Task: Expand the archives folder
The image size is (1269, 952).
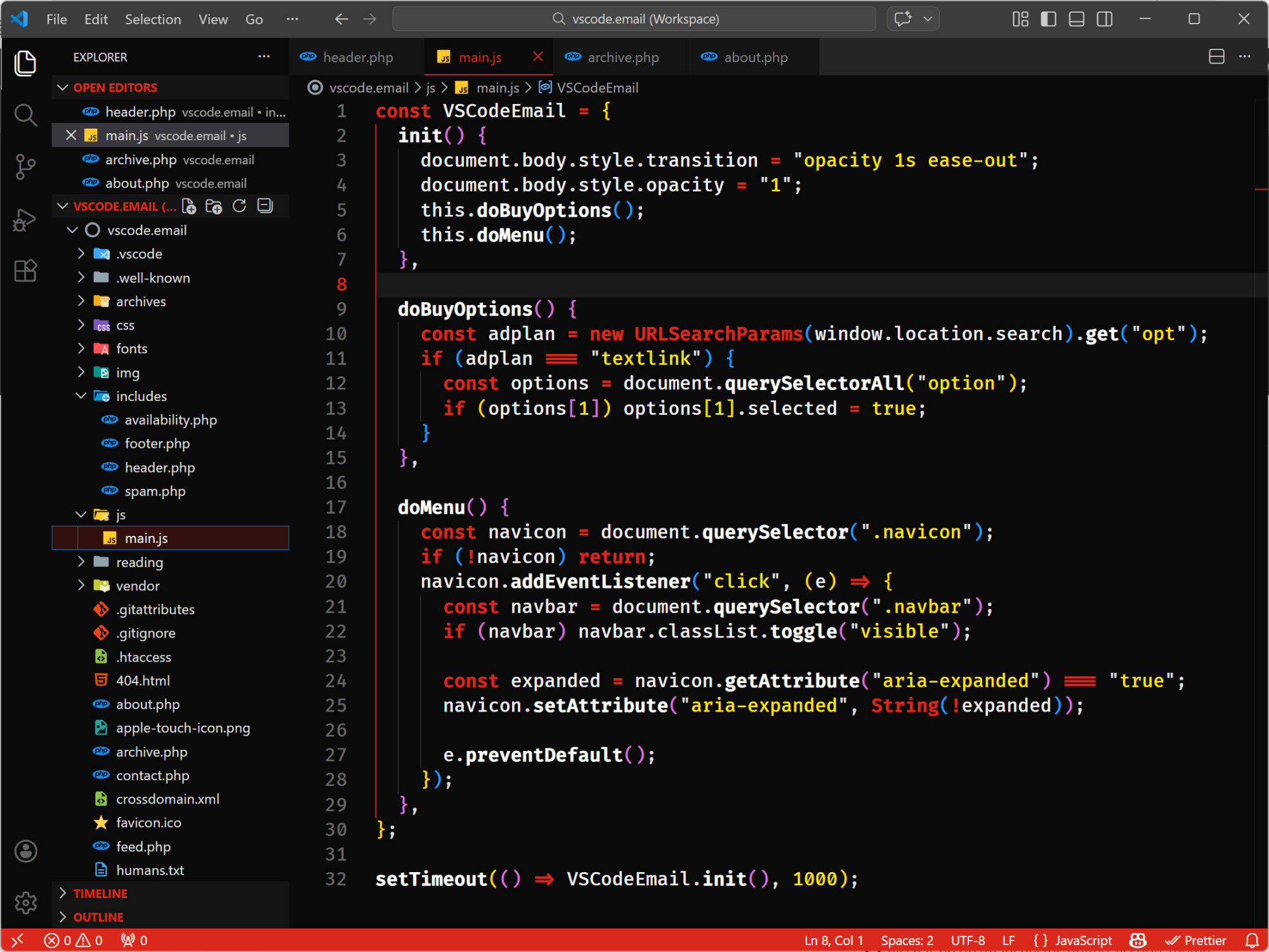Action: [x=81, y=301]
